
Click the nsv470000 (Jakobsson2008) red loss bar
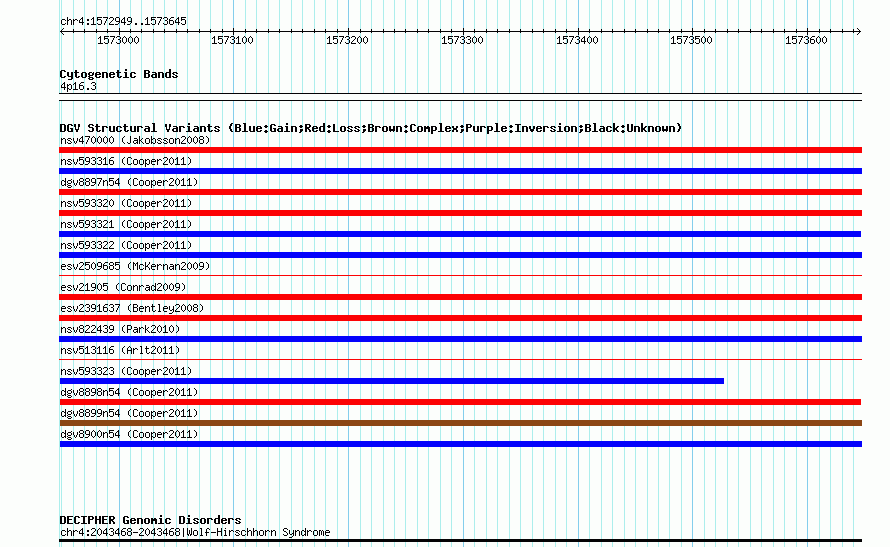[460, 150]
